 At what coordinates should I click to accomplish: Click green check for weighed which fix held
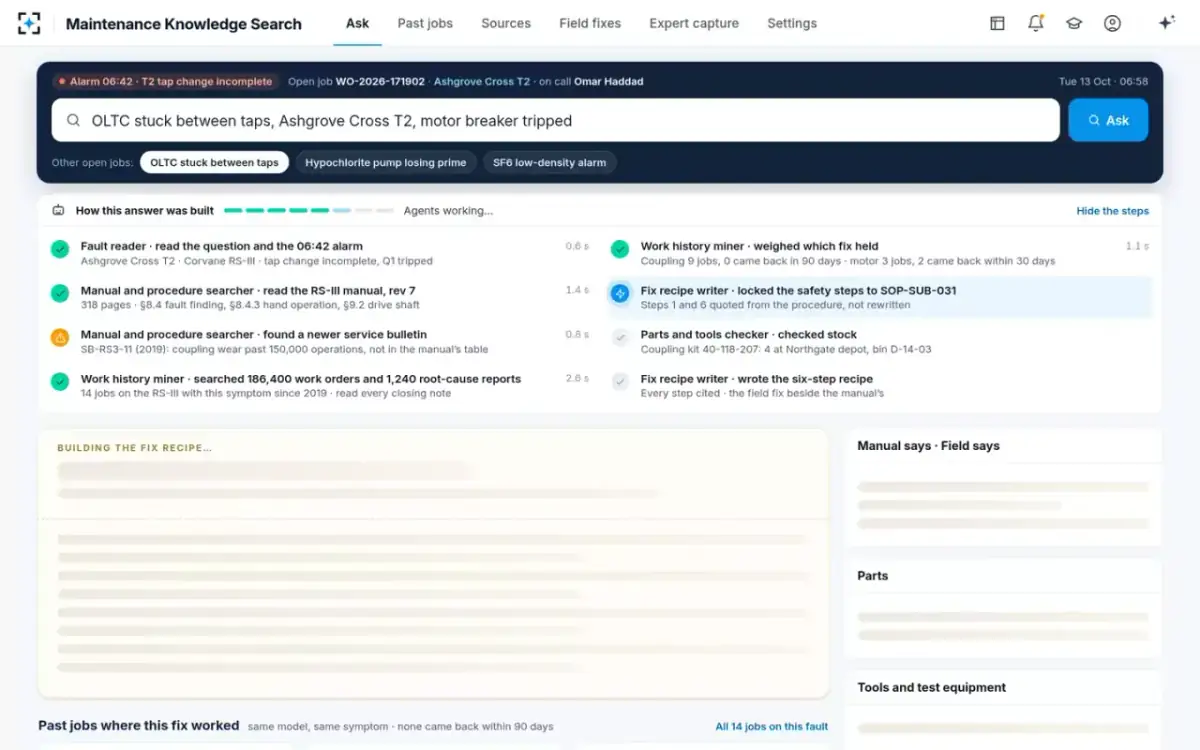pos(620,249)
